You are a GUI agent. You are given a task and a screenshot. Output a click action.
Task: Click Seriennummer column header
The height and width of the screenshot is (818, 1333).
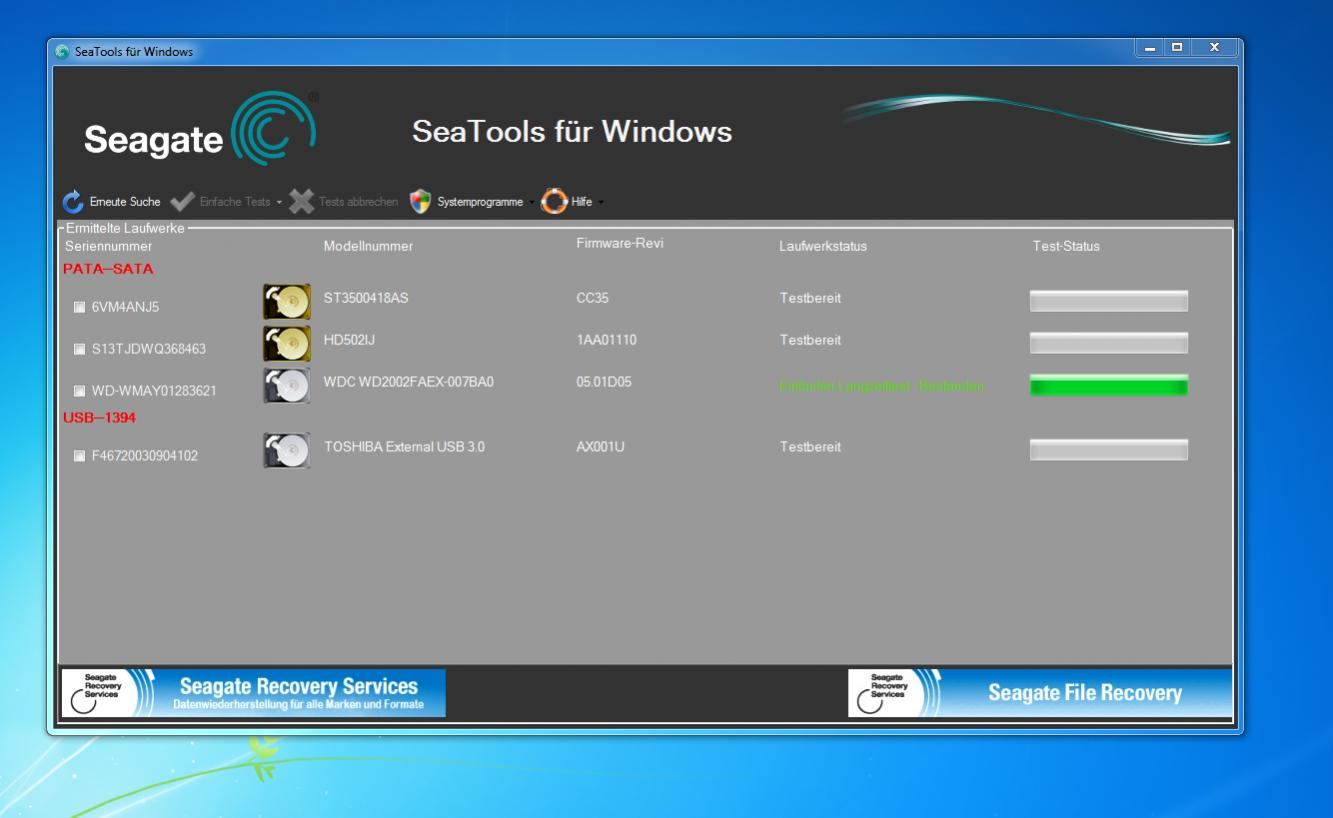point(109,246)
